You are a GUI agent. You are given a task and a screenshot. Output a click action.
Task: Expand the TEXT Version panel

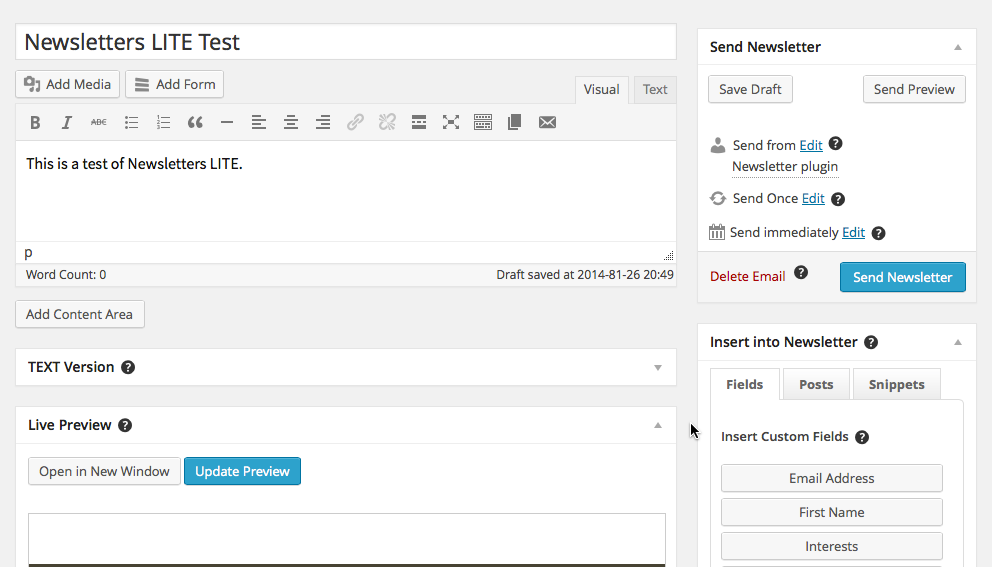point(658,368)
